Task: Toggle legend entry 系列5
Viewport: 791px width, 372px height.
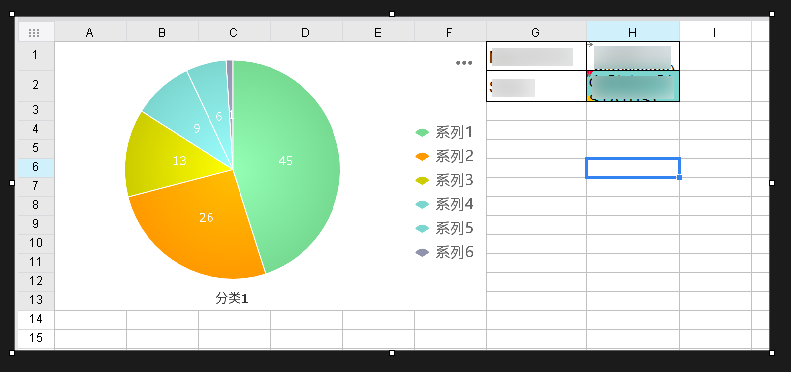Action: tap(444, 228)
